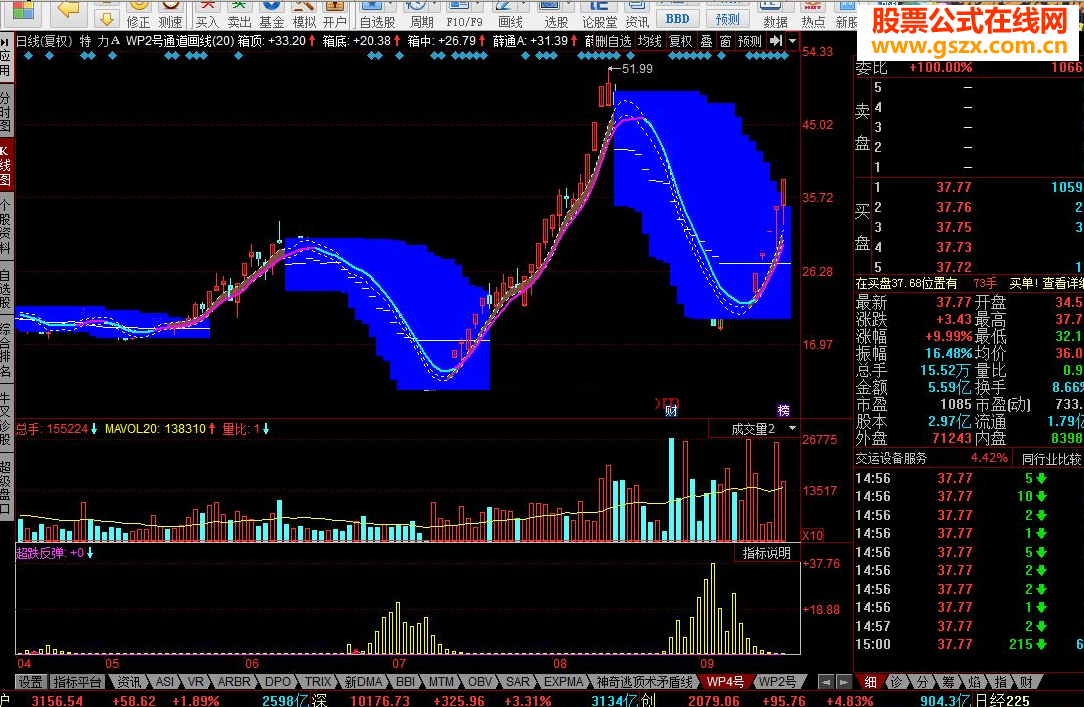Select the 画线 drawing tool icon
Viewport: 1084px width, 707px height.
click(510, 15)
